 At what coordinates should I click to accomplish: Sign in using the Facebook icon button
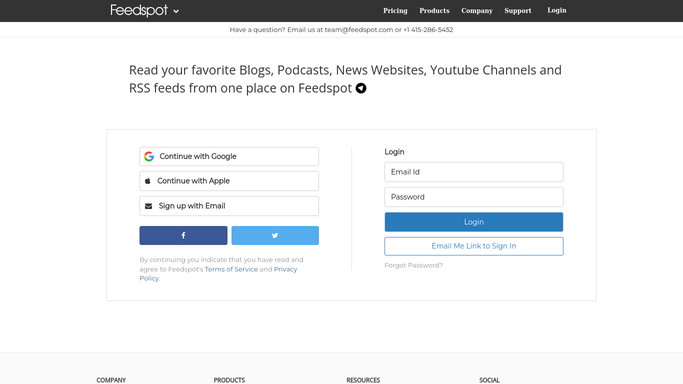click(183, 236)
